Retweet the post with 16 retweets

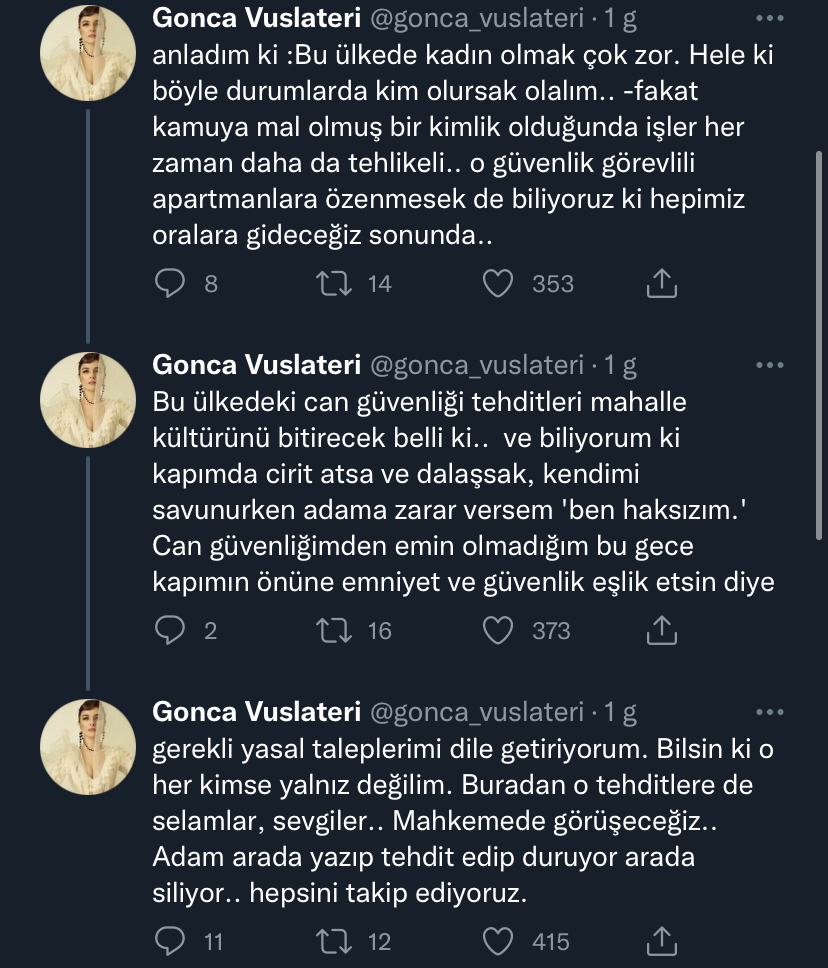point(334,630)
